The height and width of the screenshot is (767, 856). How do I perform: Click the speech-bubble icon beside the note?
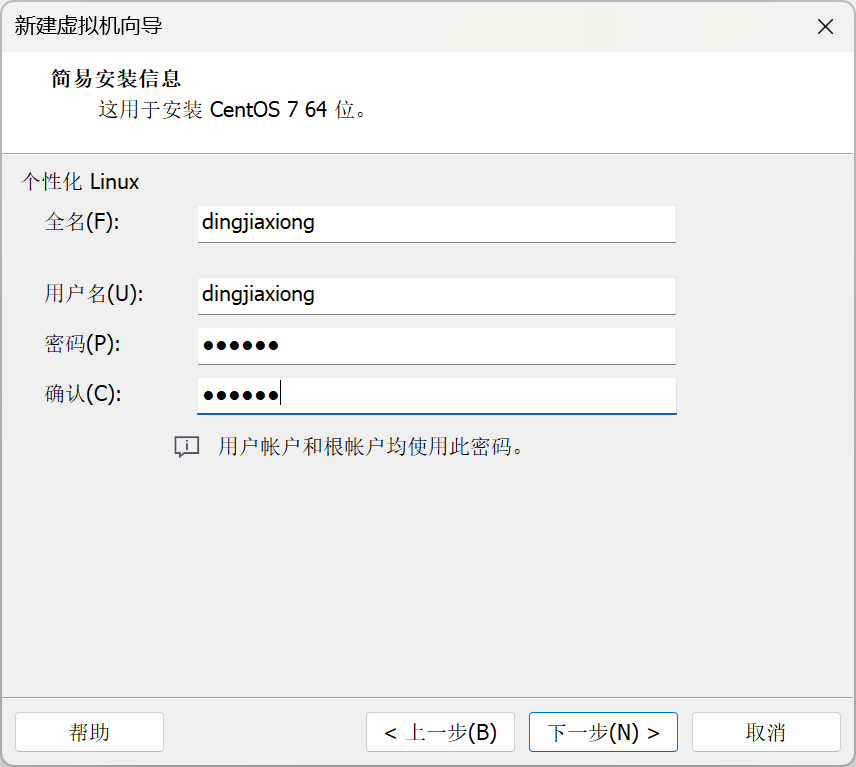pyautogui.click(x=186, y=447)
